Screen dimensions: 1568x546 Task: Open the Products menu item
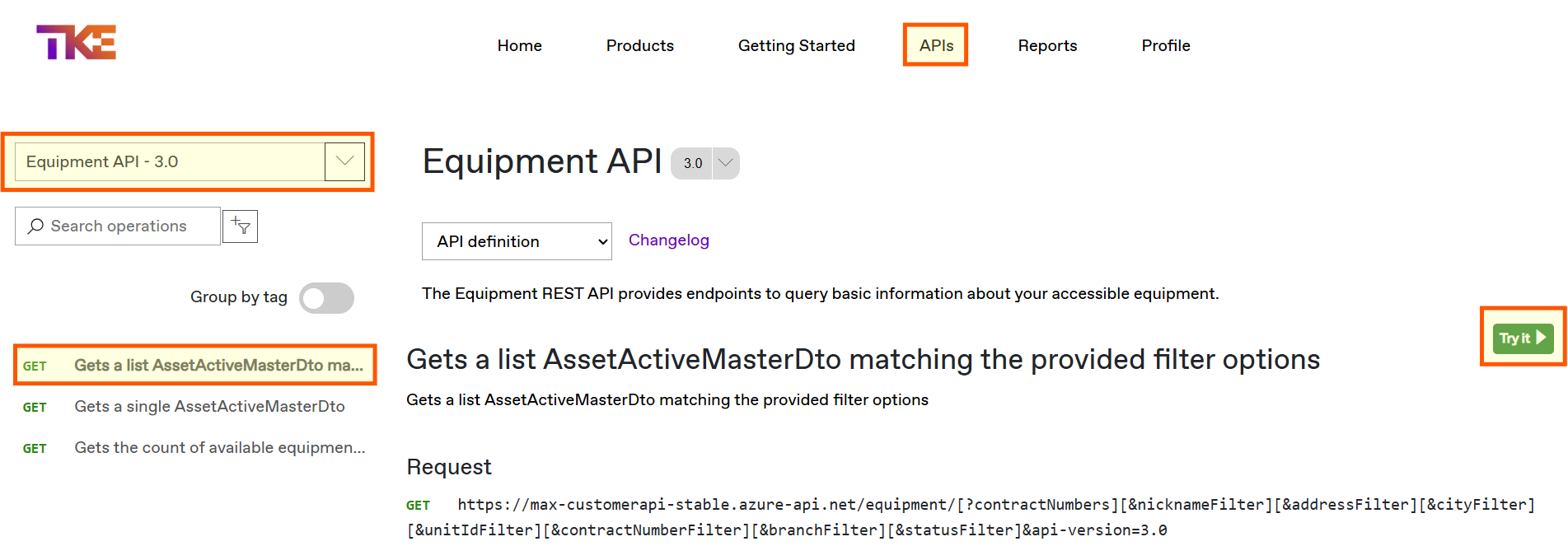coord(639,46)
